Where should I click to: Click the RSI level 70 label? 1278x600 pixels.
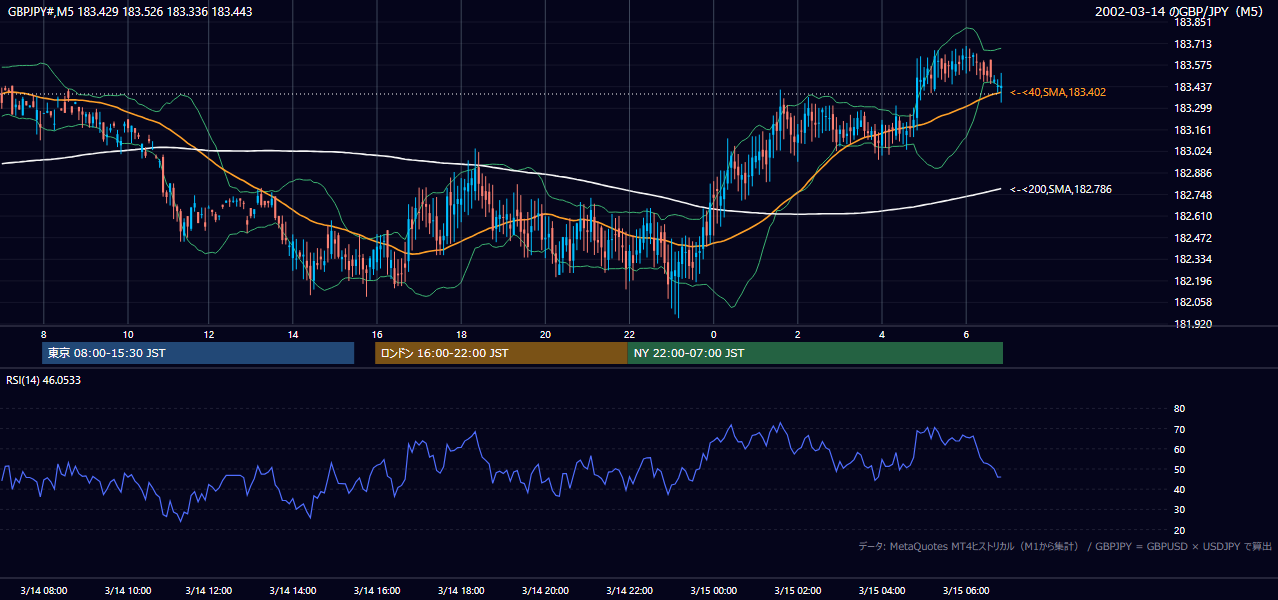[x=1179, y=429]
